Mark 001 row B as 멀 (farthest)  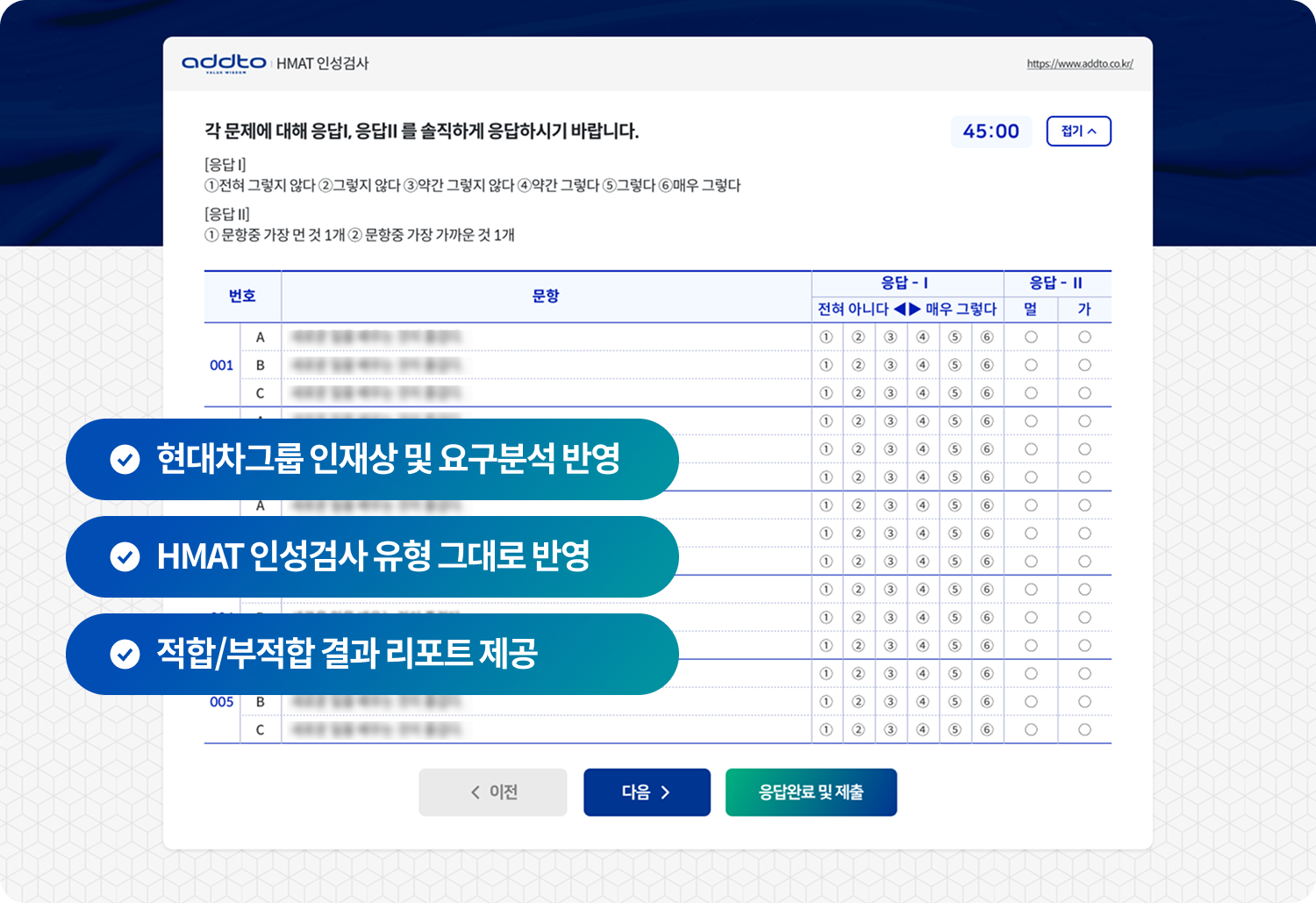coord(1031,365)
